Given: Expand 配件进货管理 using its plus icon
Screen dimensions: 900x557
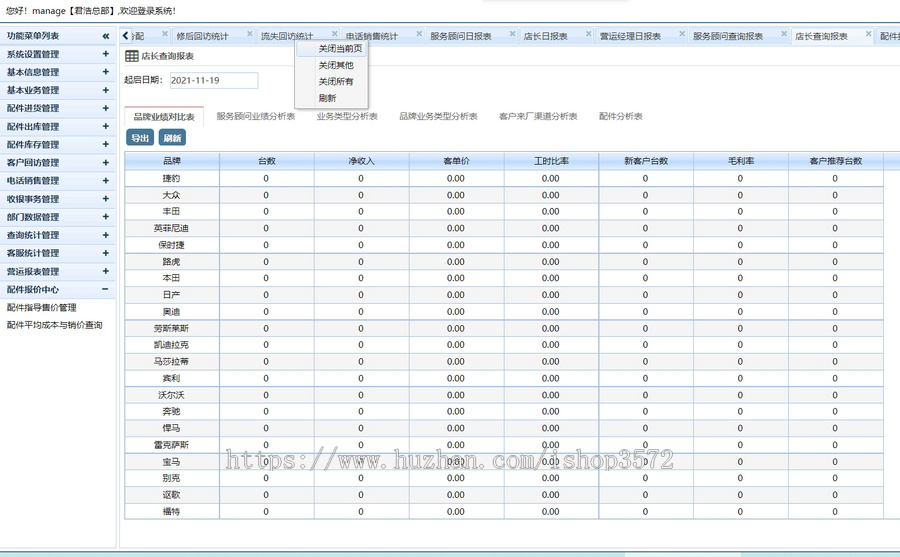Looking at the screenshot, I should pyautogui.click(x=106, y=108).
